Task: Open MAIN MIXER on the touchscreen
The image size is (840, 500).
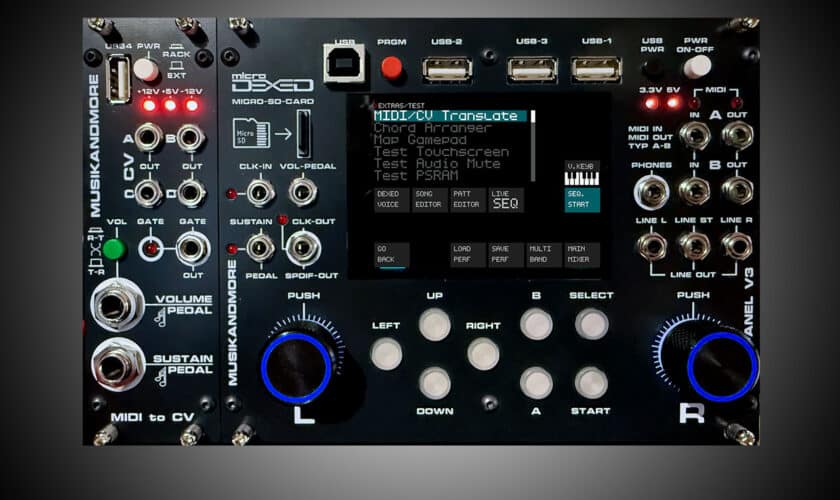Action: pyautogui.click(x=582, y=255)
